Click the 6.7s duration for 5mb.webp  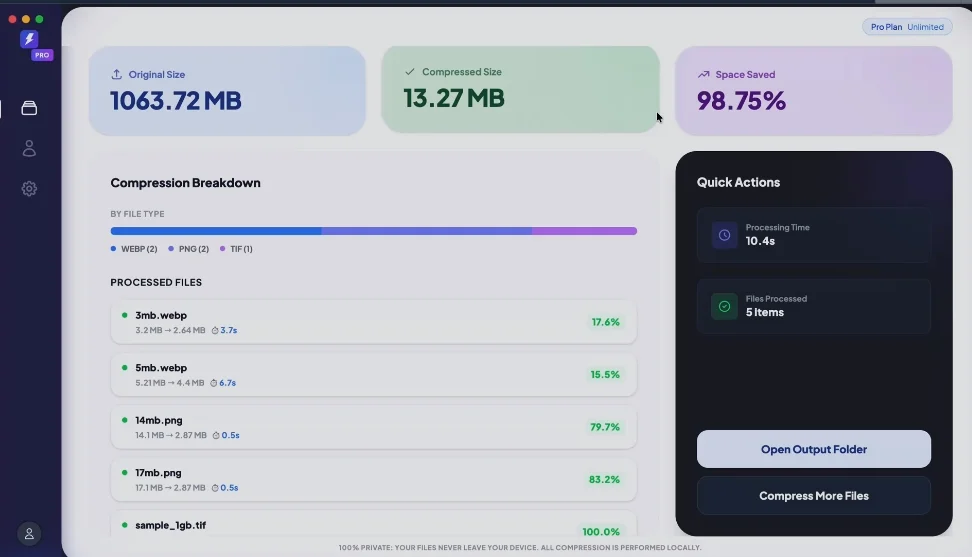pyautogui.click(x=228, y=383)
